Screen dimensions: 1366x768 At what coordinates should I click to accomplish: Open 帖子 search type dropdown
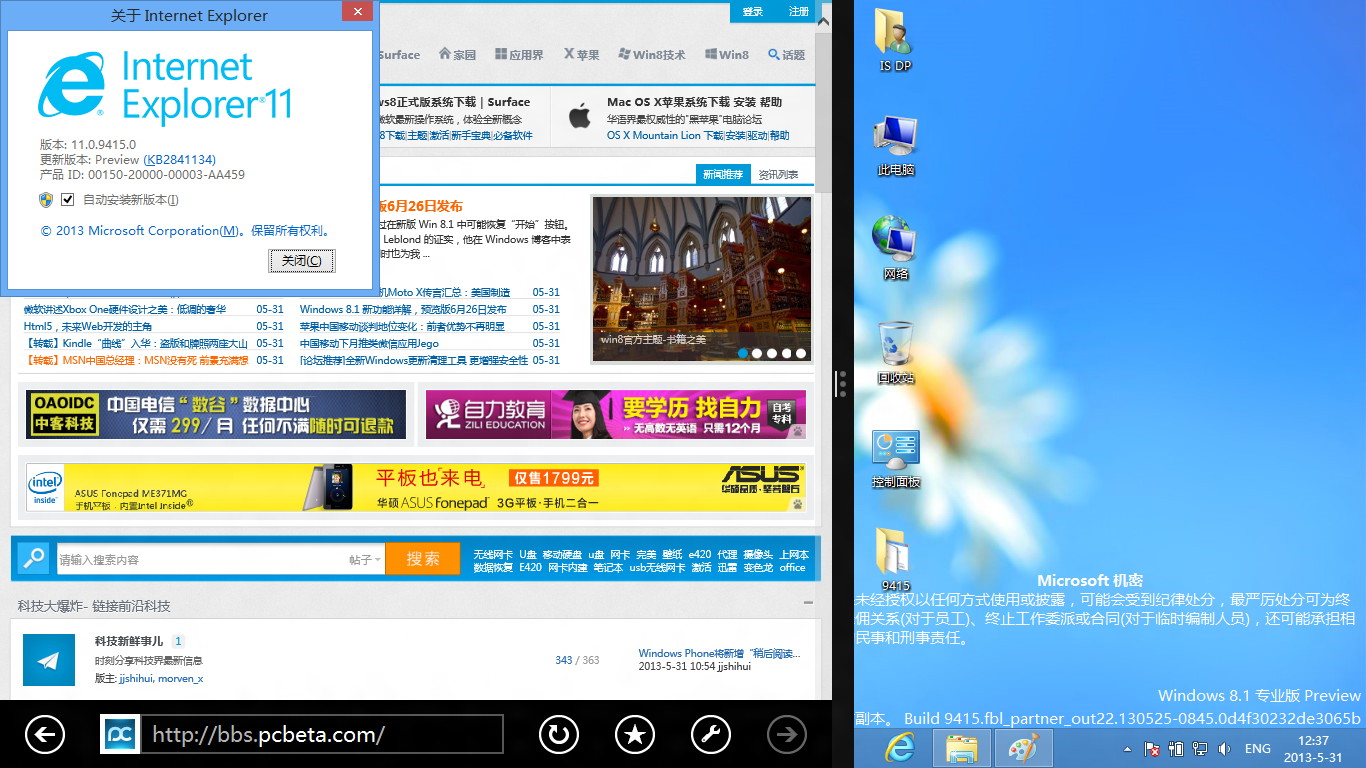pos(365,560)
